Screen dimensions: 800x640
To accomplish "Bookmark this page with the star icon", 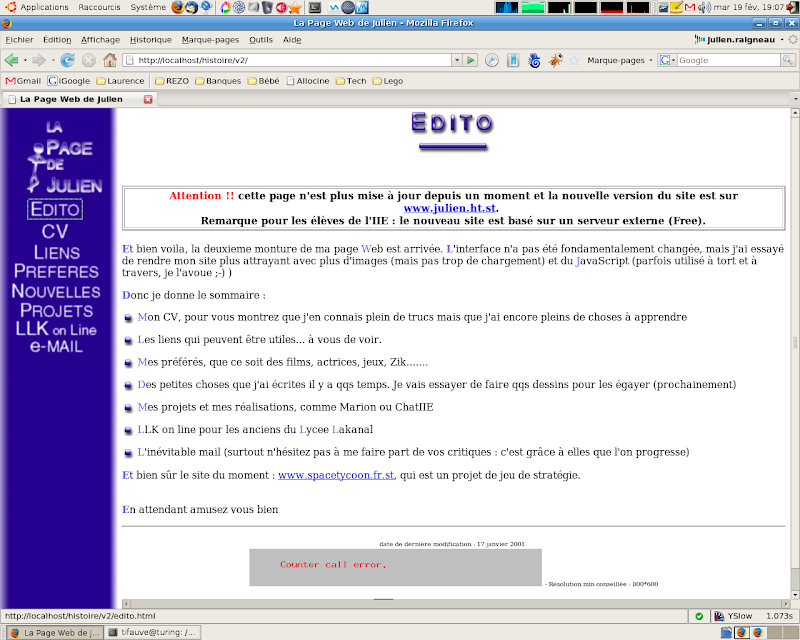I will [x=574, y=60].
